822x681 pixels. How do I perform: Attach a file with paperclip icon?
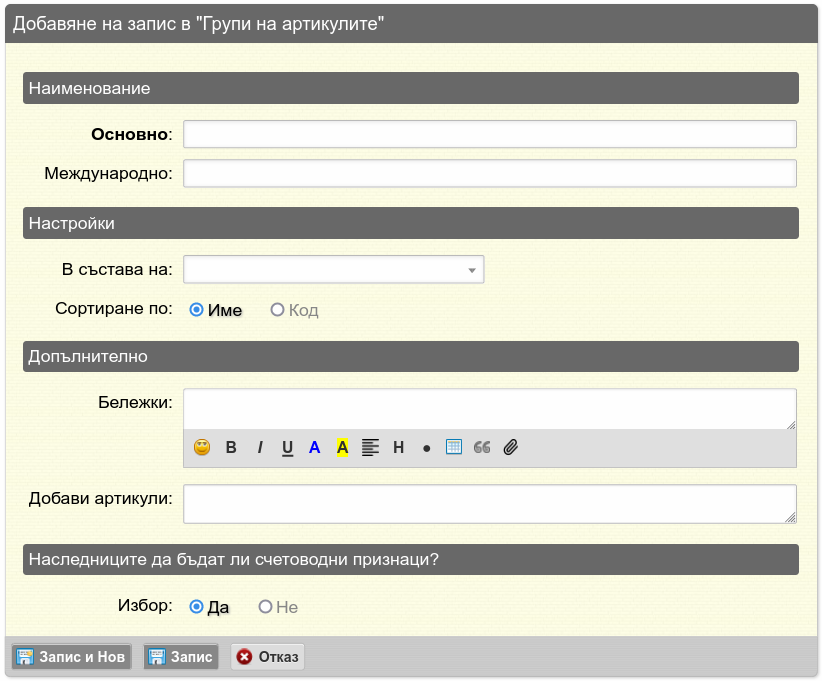coord(511,447)
